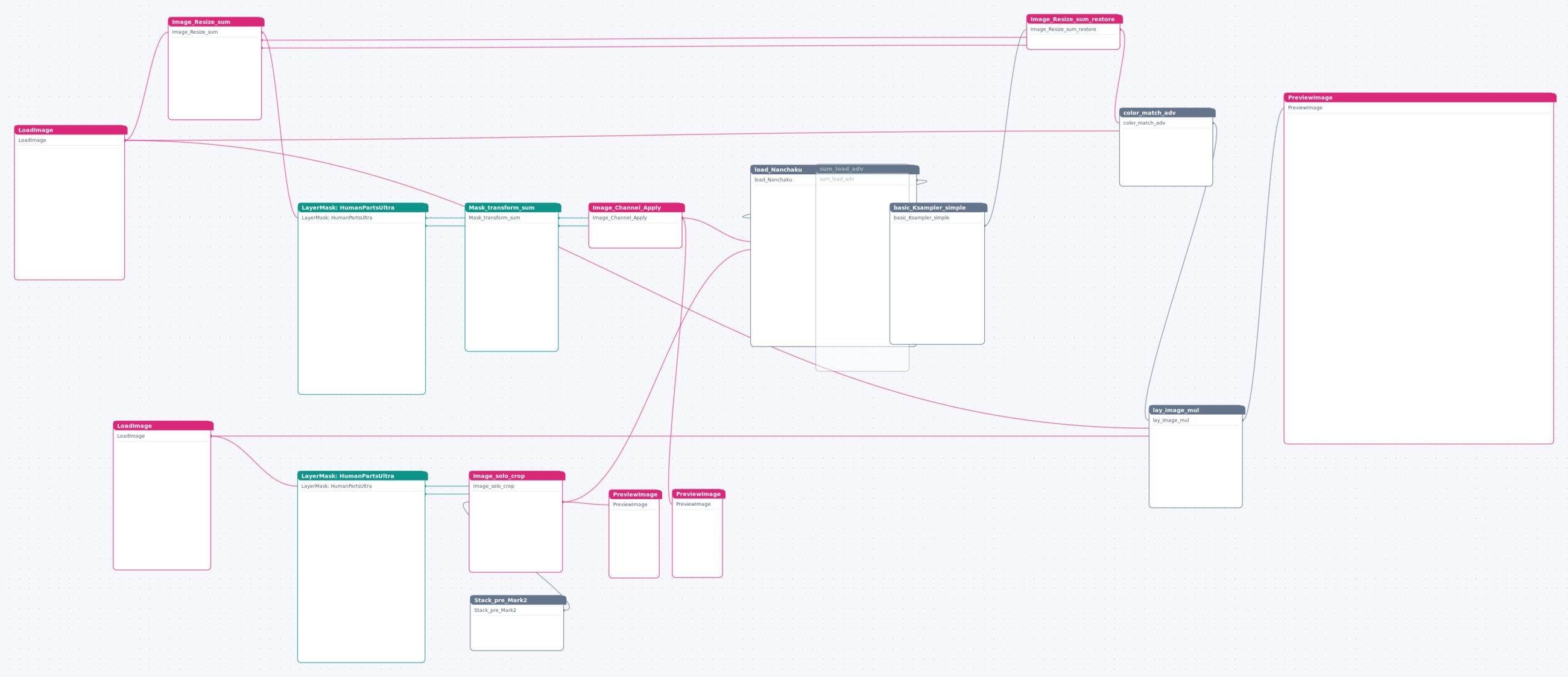This screenshot has height=677, width=1568.
Task: Click LayerMask: HumanPartsUltra header feeding Mask_transform_sum
Action: pos(363,207)
